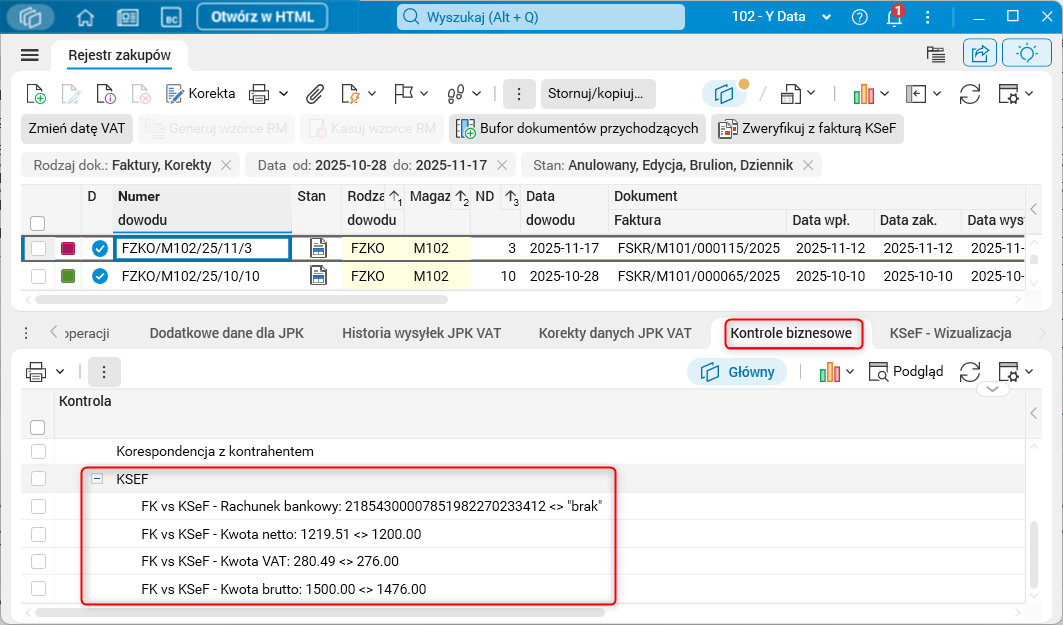The height and width of the screenshot is (625, 1063).
Task: Click the paperclip attachments icon
Action: [315, 94]
